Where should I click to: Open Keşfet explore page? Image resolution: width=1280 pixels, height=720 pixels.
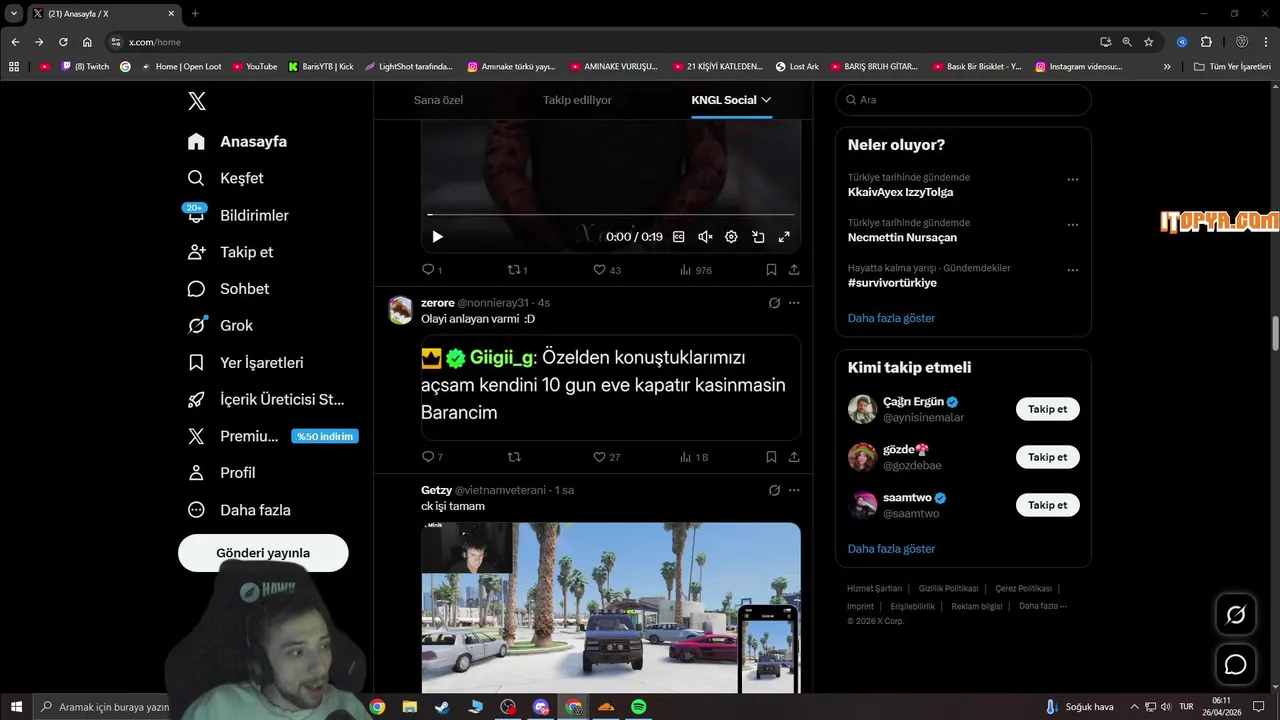[226, 178]
